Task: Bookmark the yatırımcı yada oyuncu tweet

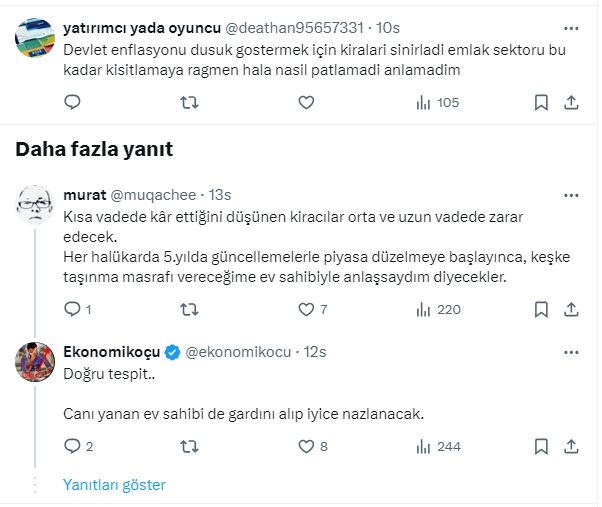Action: pyautogui.click(x=541, y=102)
